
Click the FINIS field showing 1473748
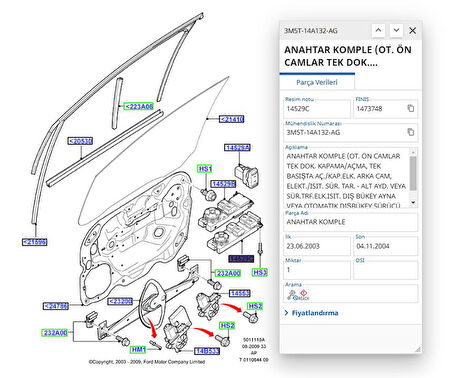[x=385, y=109]
